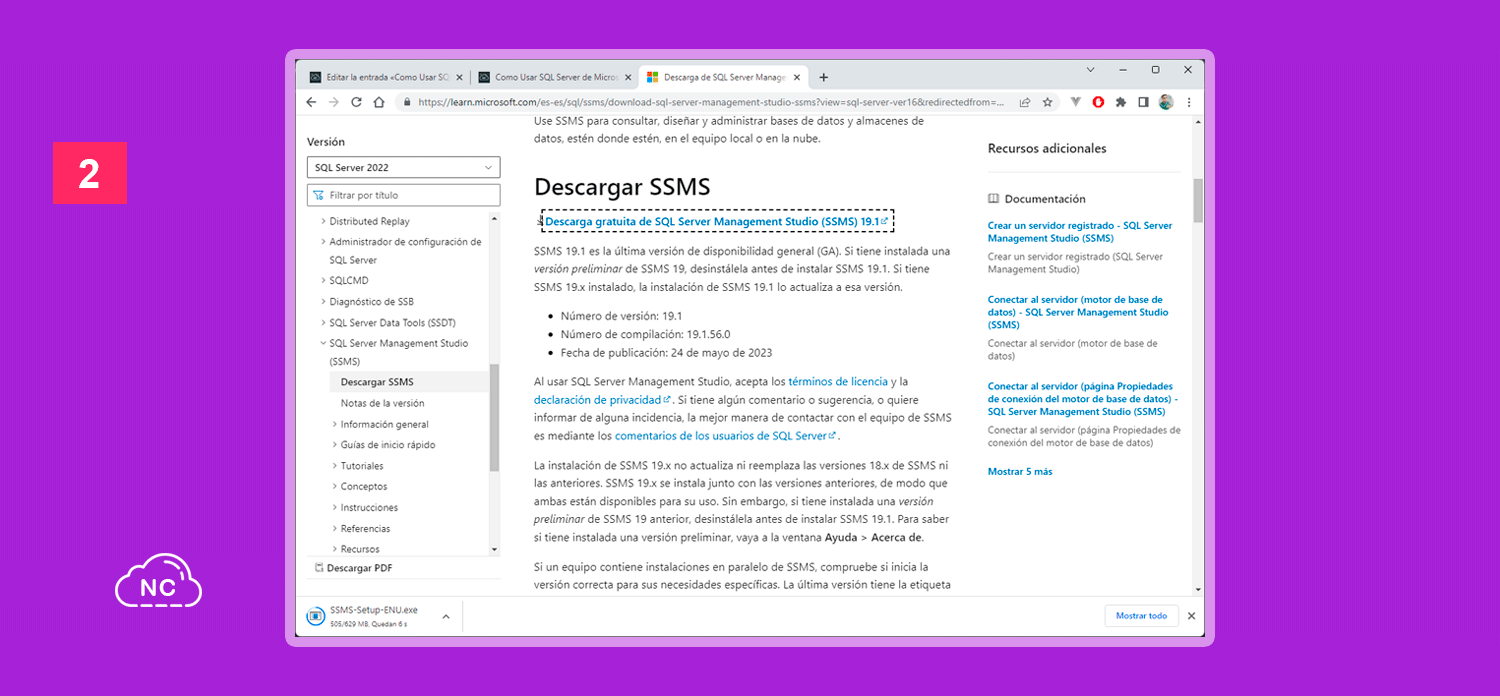This screenshot has height=696, width=1500.
Task: Expand 'Información general' node
Action: [x=334, y=424]
